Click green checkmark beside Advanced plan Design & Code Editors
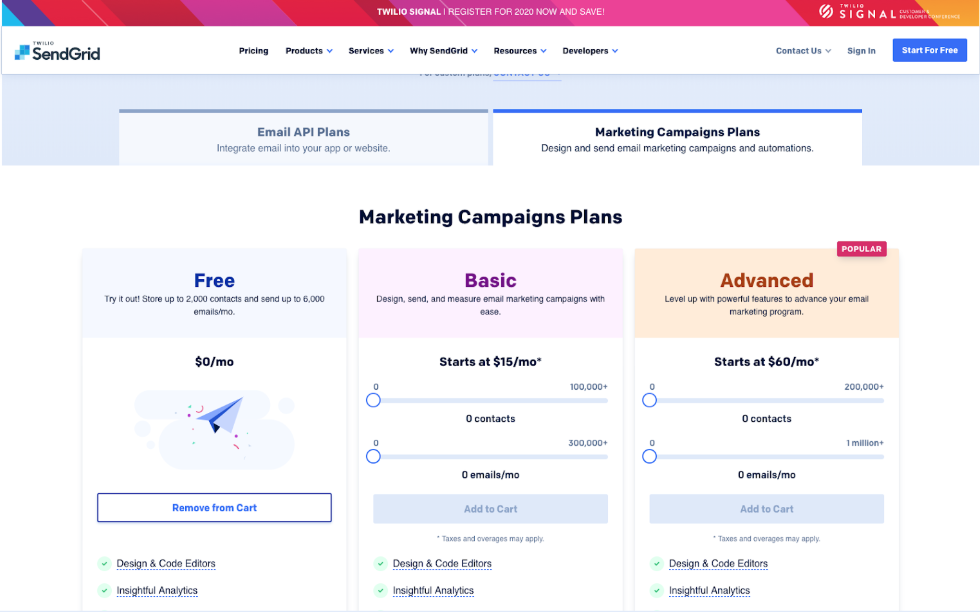The image size is (980, 612). tap(657, 564)
